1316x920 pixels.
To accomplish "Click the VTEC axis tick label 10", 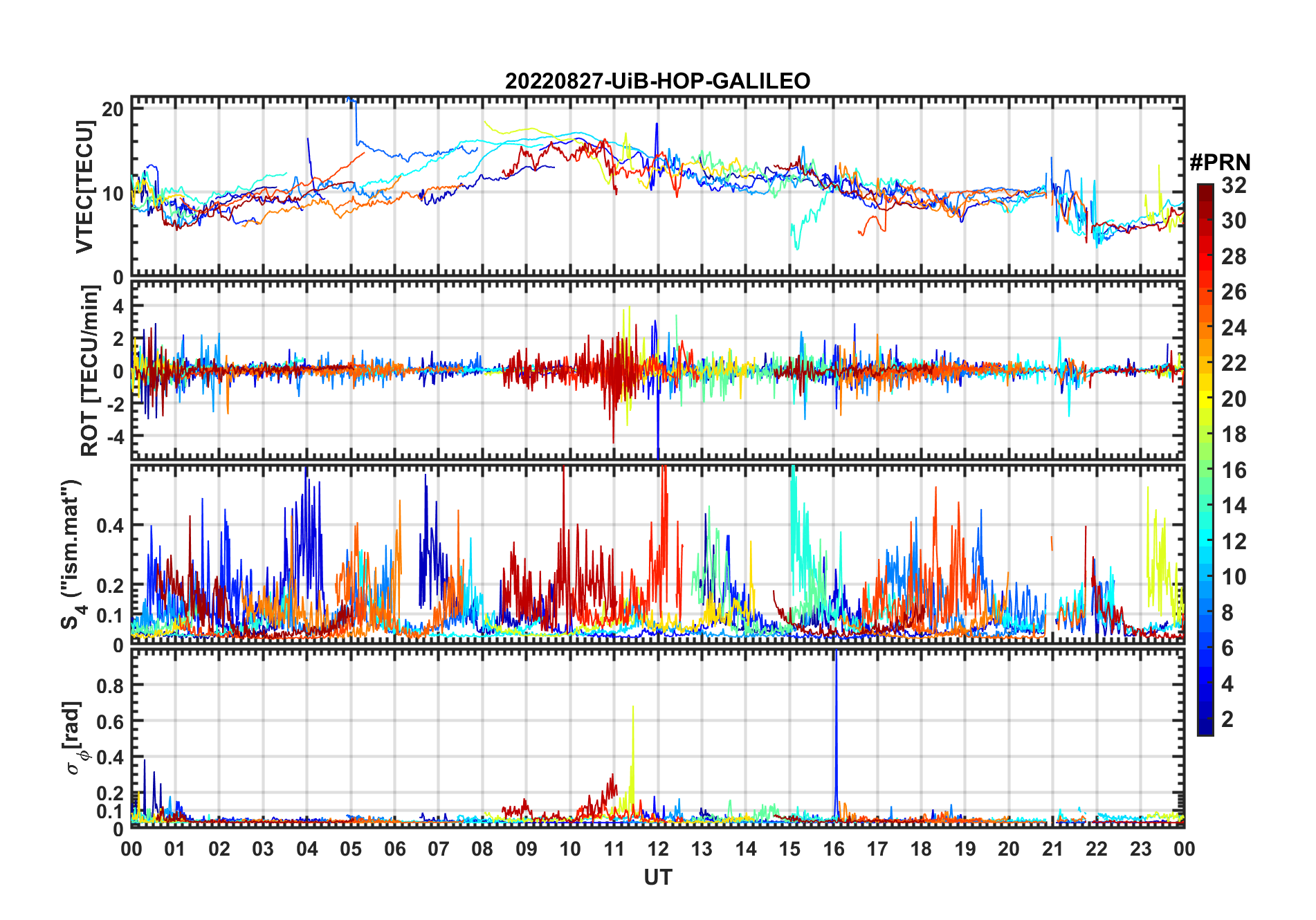I will tap(113, 193).
